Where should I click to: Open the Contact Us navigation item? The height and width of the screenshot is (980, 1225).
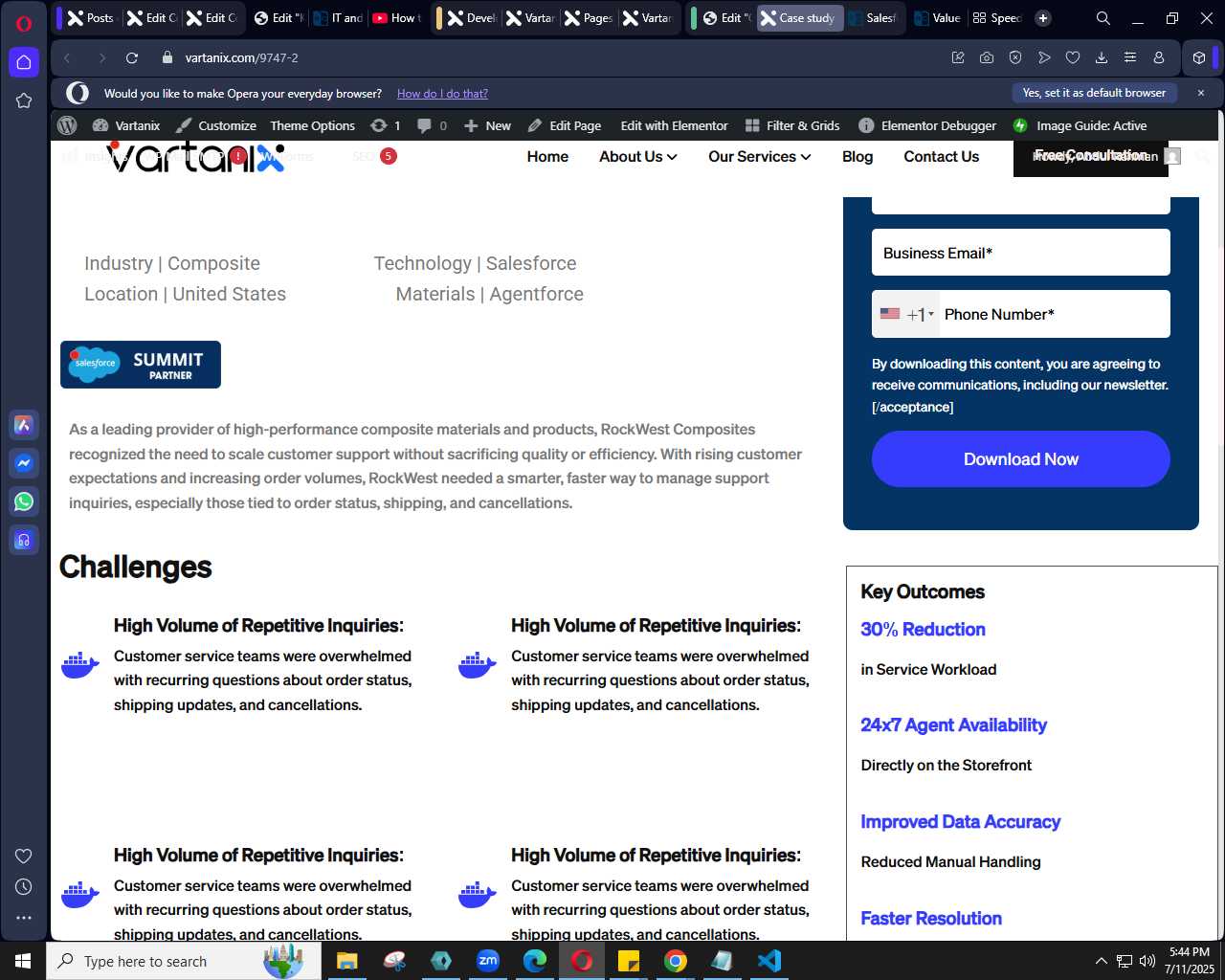942,157
